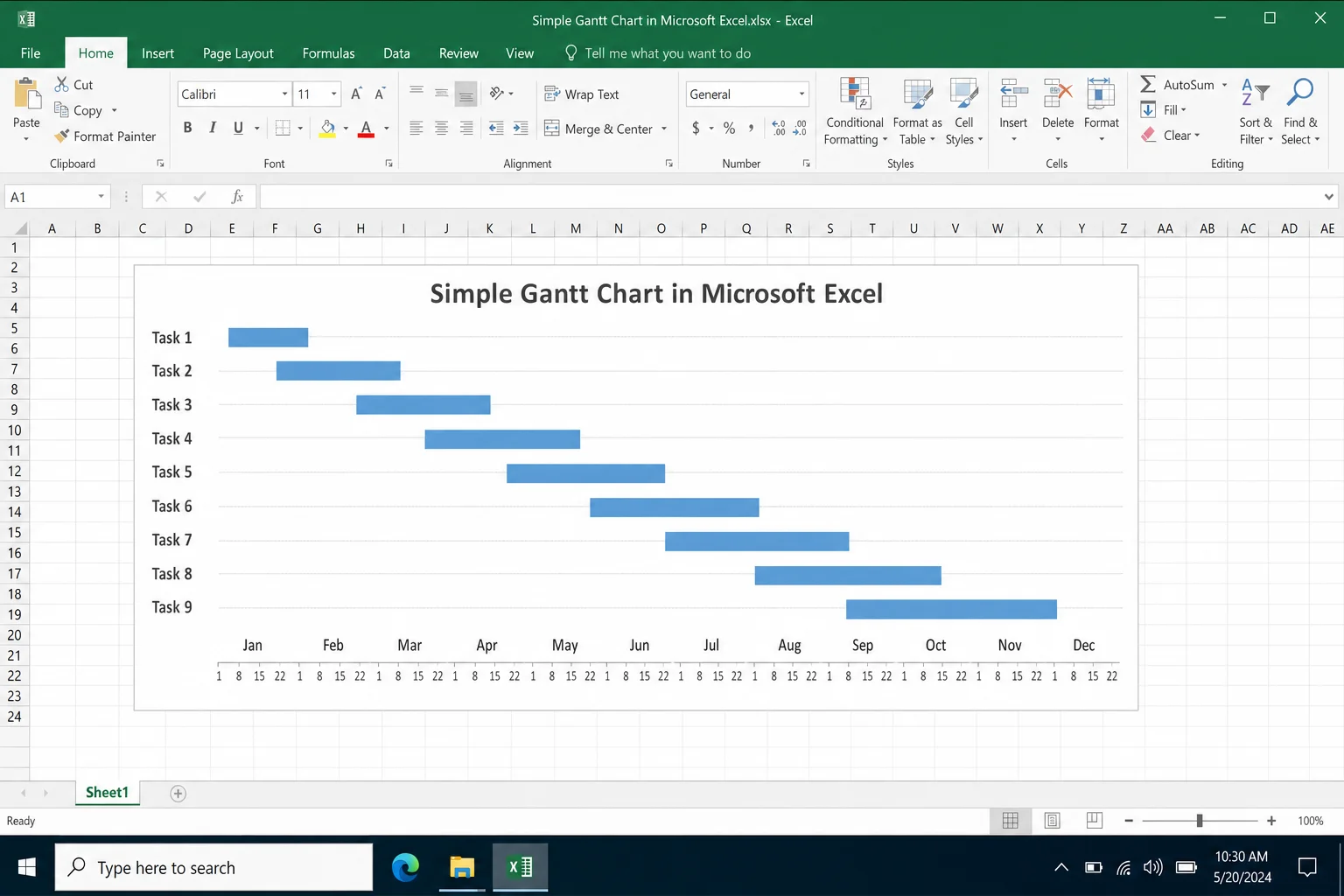Expand Merge & Center options arrow
1344x896 pixels.
pos(664,129)
